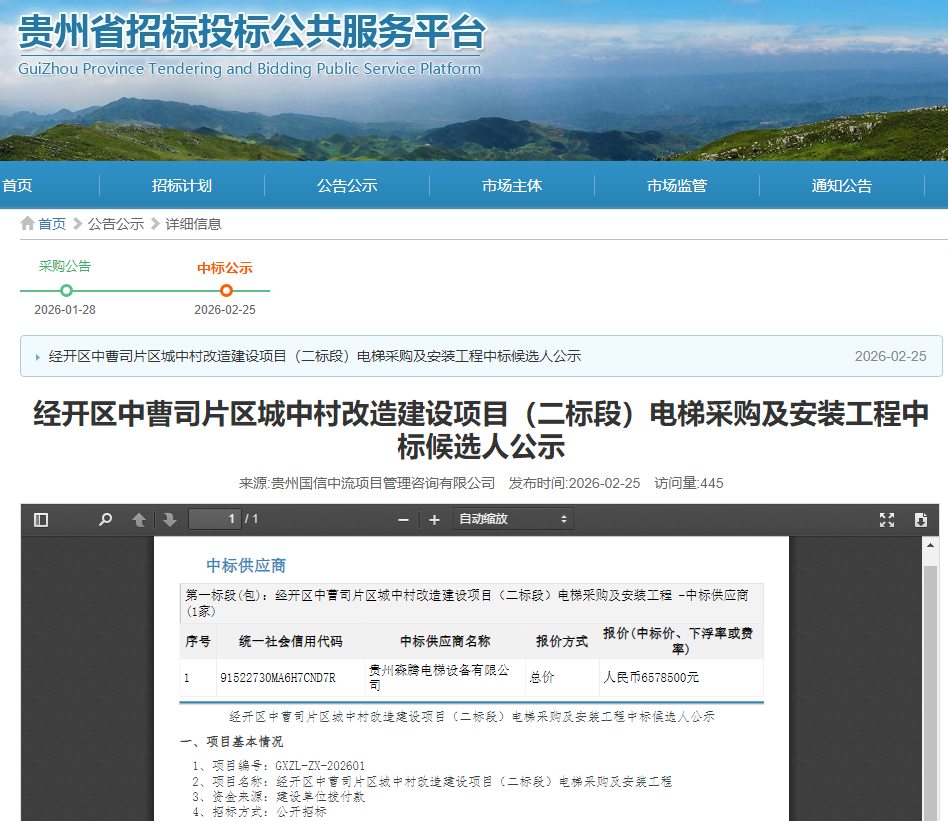The image size is (948, 821).
Task: Download the PDF document
Action: click(920, 520)
